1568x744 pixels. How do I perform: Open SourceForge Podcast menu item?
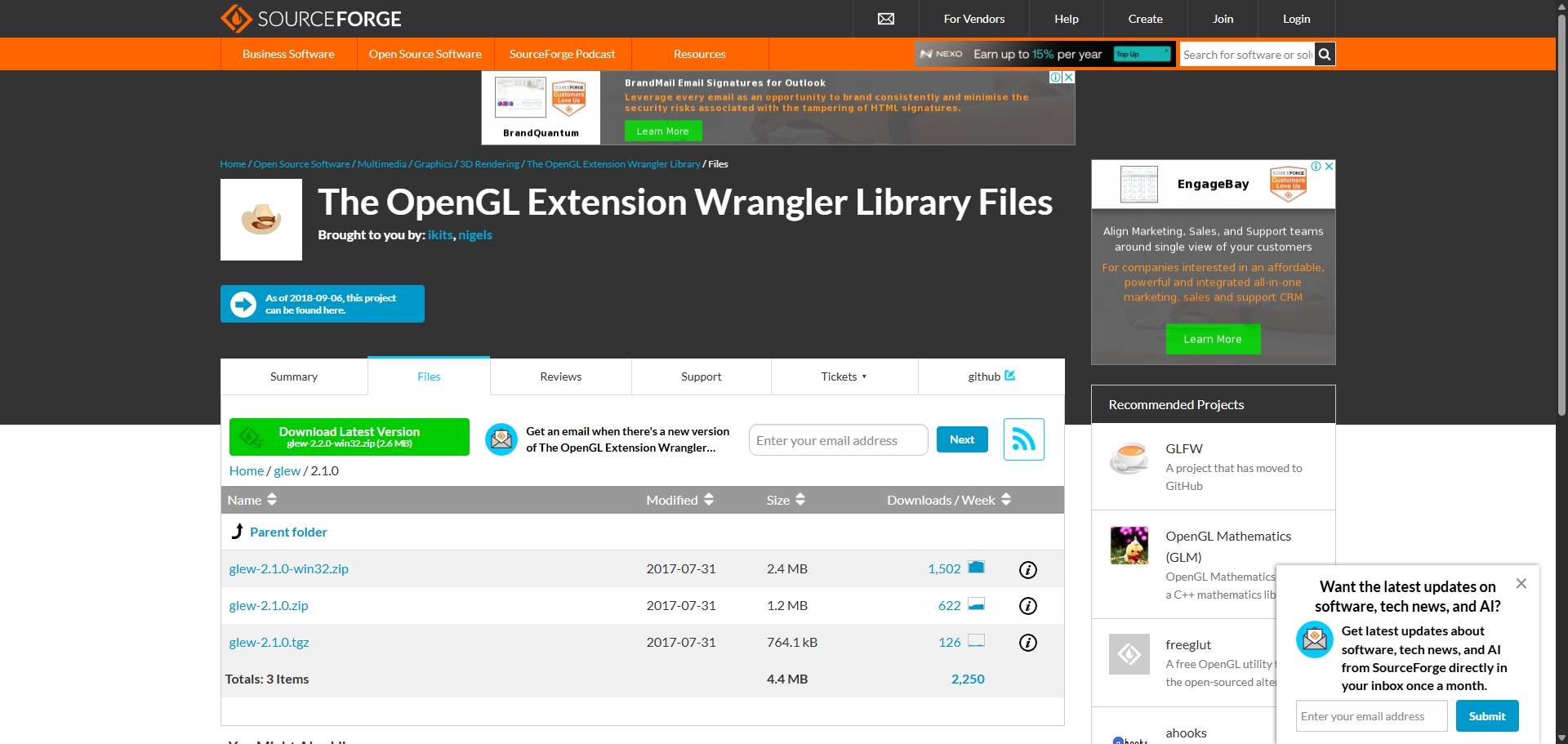click(x=563, y=54)
